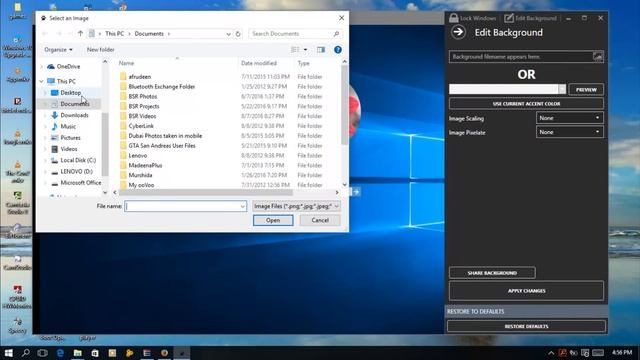The image size is (640, 360).
Task: Click the Help icon in file dialog
Action: coord(338,49)
